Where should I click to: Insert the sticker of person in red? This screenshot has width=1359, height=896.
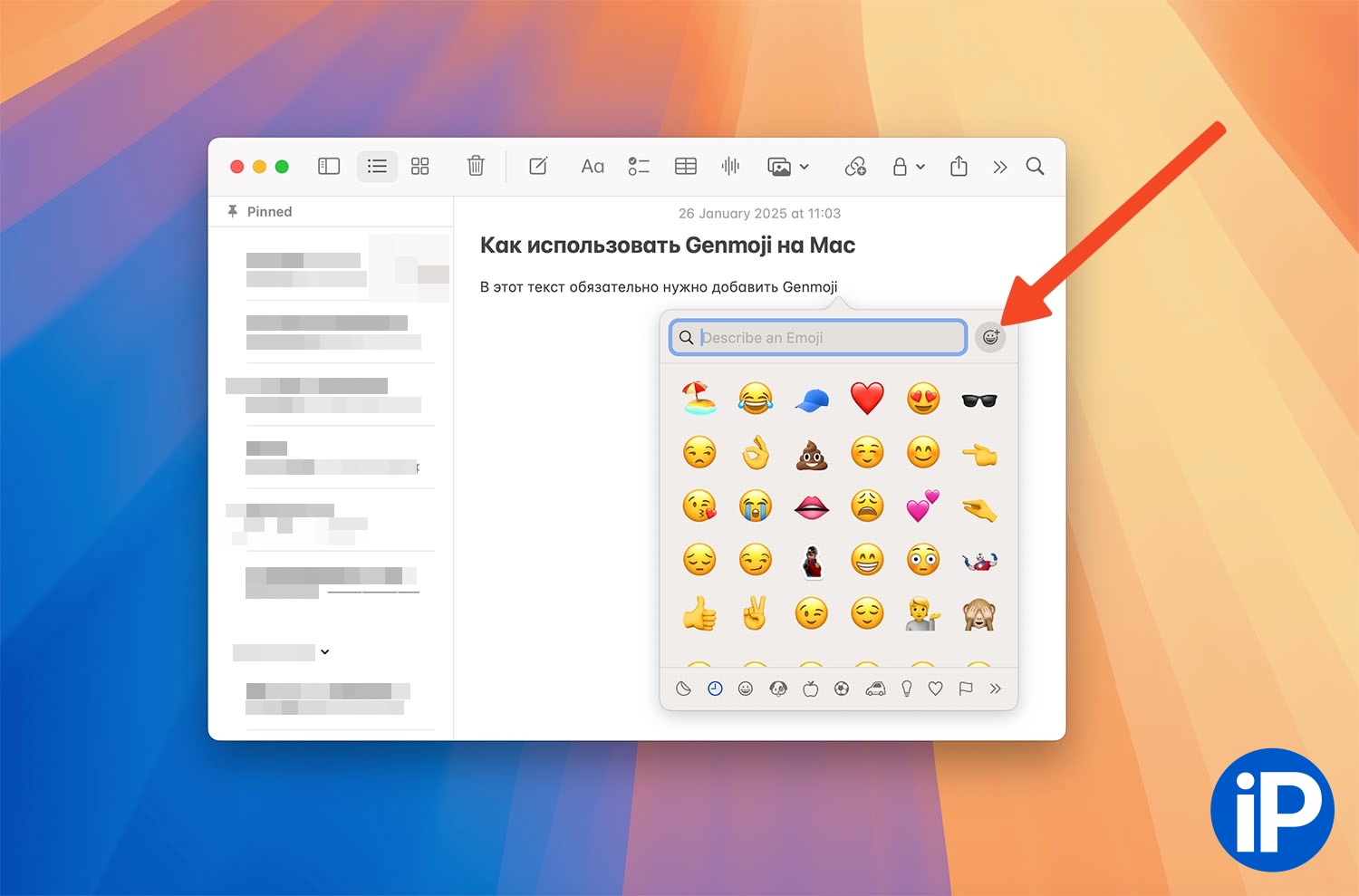click(x=812, y=561)
